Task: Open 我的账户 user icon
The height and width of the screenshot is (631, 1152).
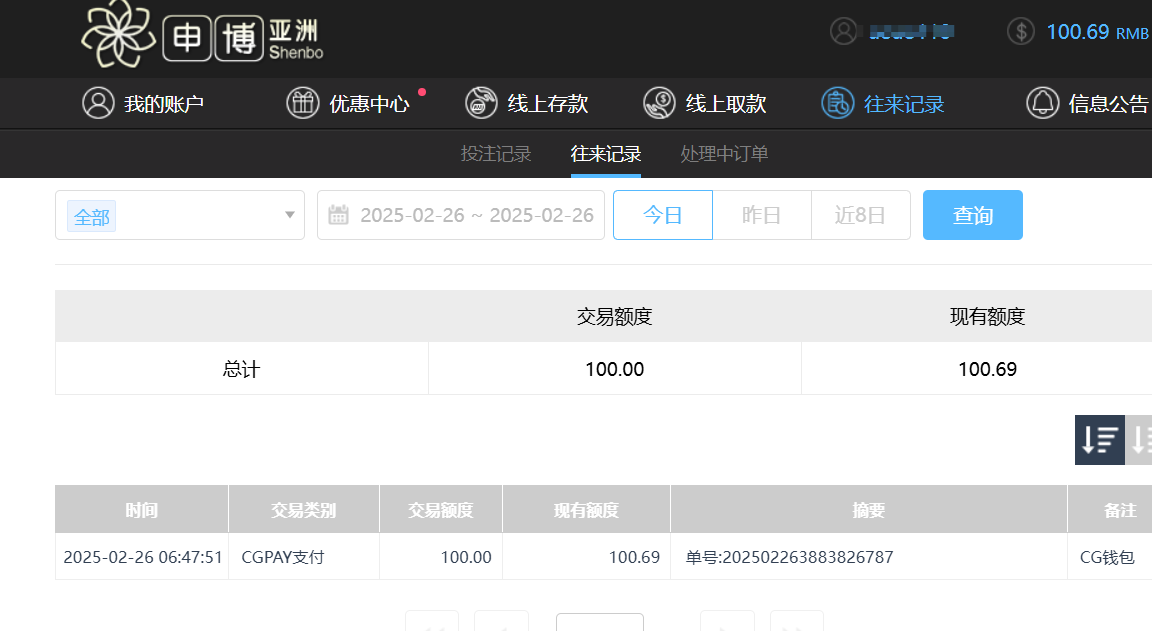Action: 98,103
